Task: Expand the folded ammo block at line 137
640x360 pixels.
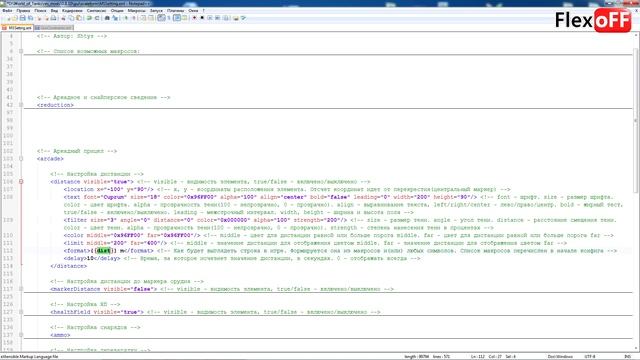Action: click(21, 335)
